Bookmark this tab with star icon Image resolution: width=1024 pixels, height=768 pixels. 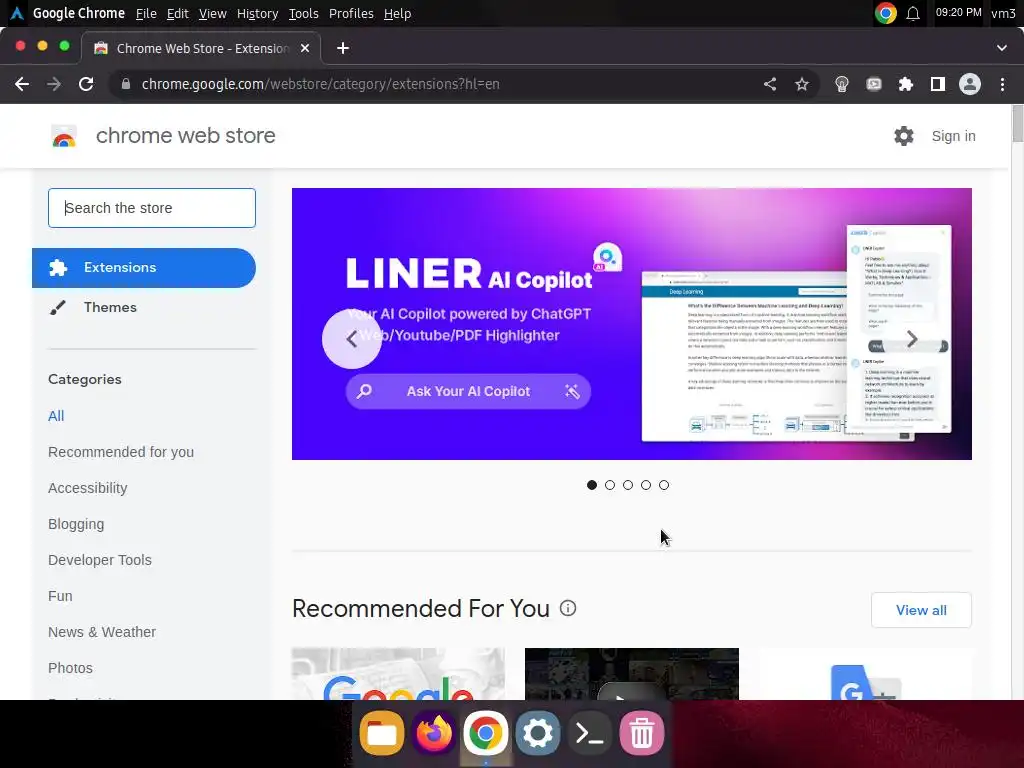coord(802,84)
